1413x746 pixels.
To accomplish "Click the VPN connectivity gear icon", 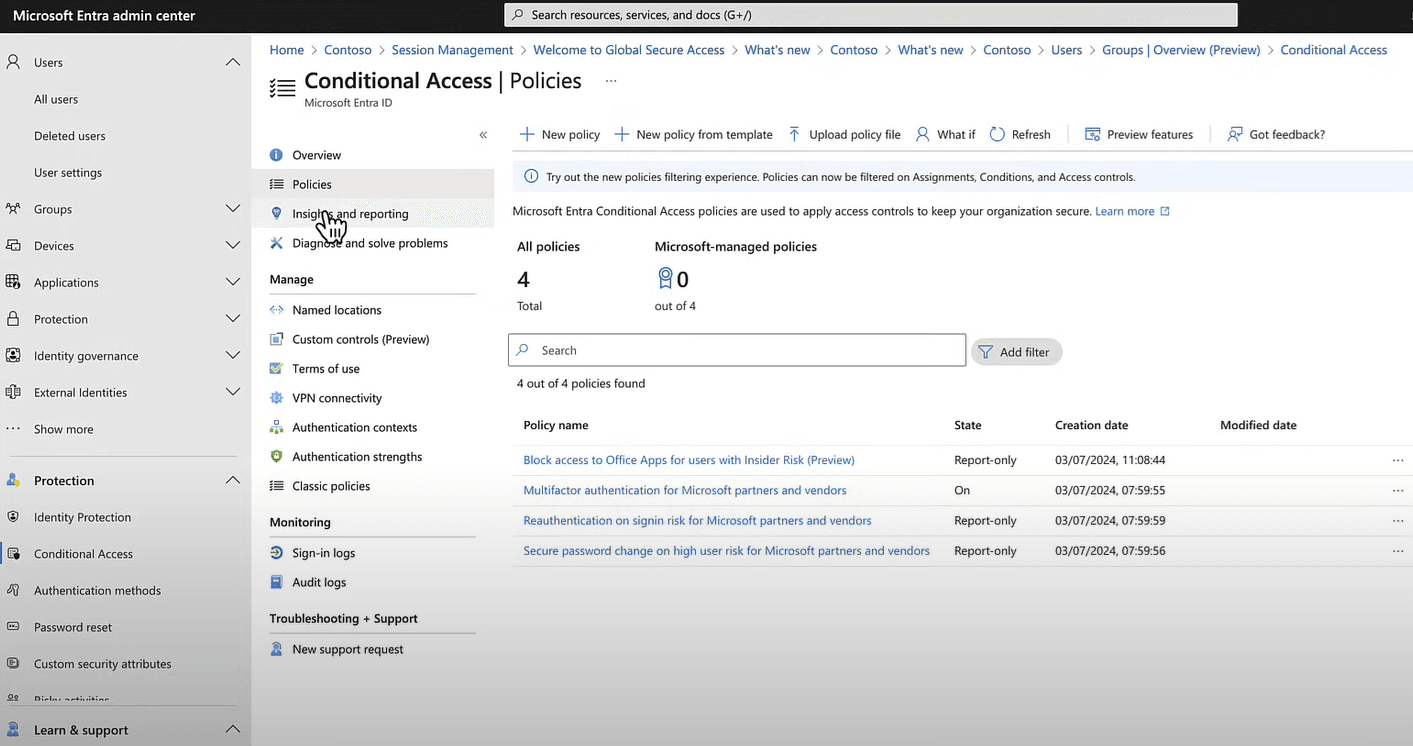I will [277, 398].
